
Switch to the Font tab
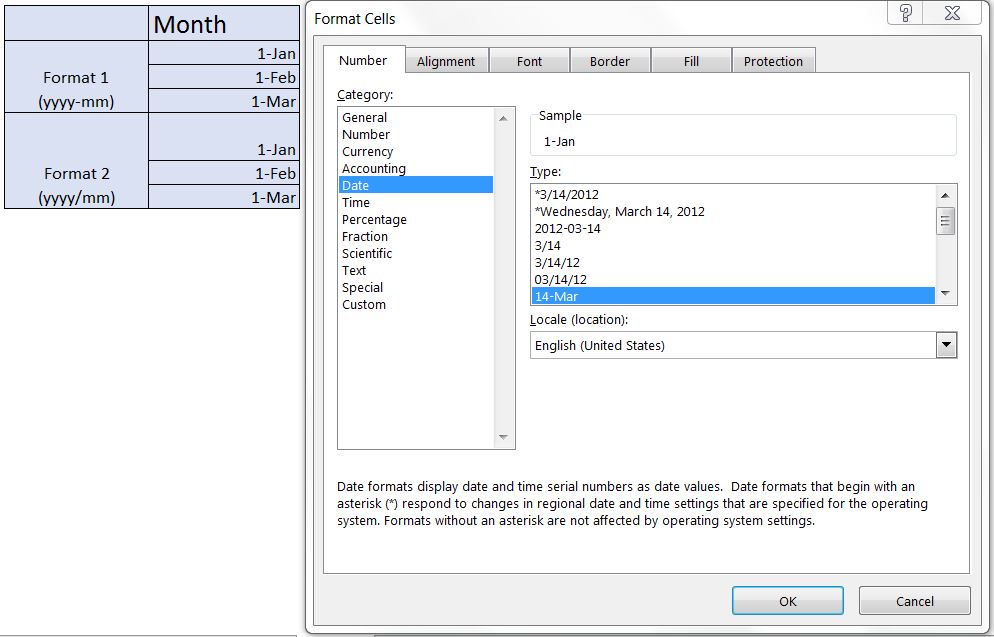[529, 60]
